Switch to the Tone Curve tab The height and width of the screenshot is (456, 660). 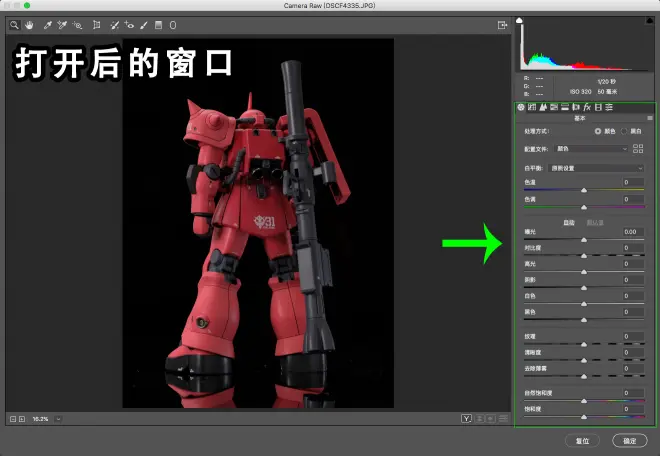[x=532, y=107]
